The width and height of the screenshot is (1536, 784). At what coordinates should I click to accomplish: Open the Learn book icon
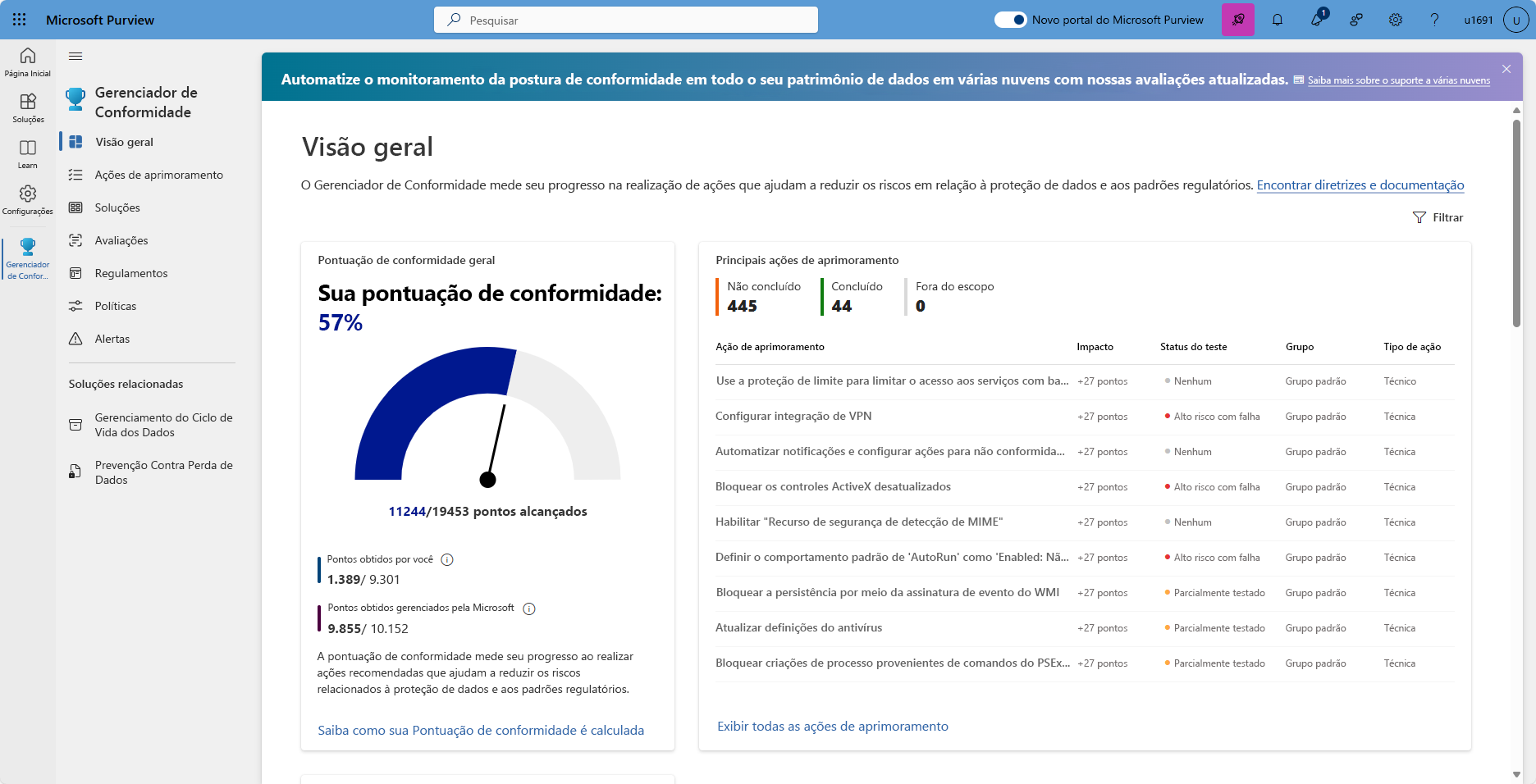point(28,153)
